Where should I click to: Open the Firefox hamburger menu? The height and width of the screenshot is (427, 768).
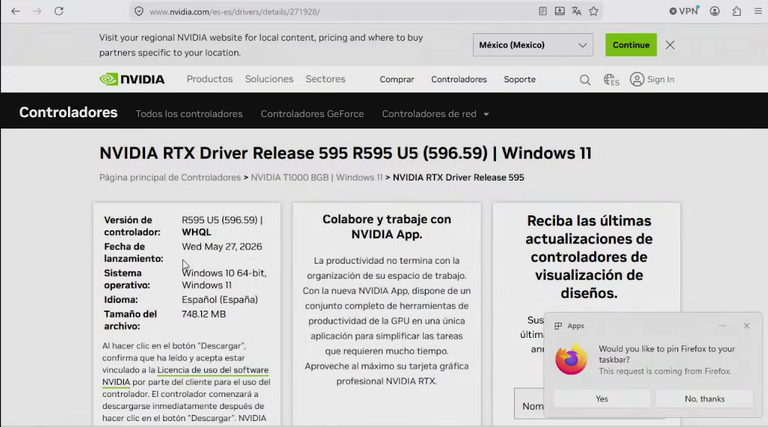pyautogui.click(x=758, y=11)
